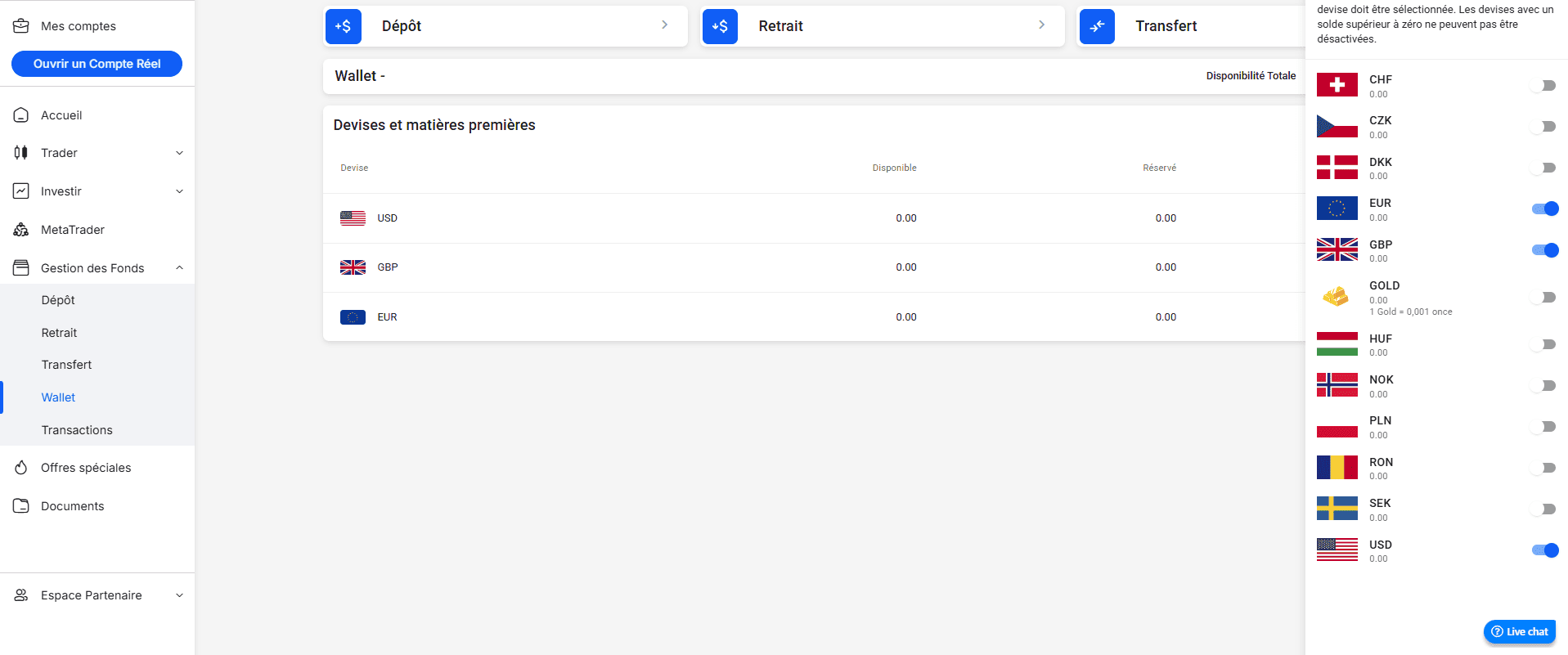Click the Accueil home icon
This screenshot has width=1568, height=655.
point(21,115)
